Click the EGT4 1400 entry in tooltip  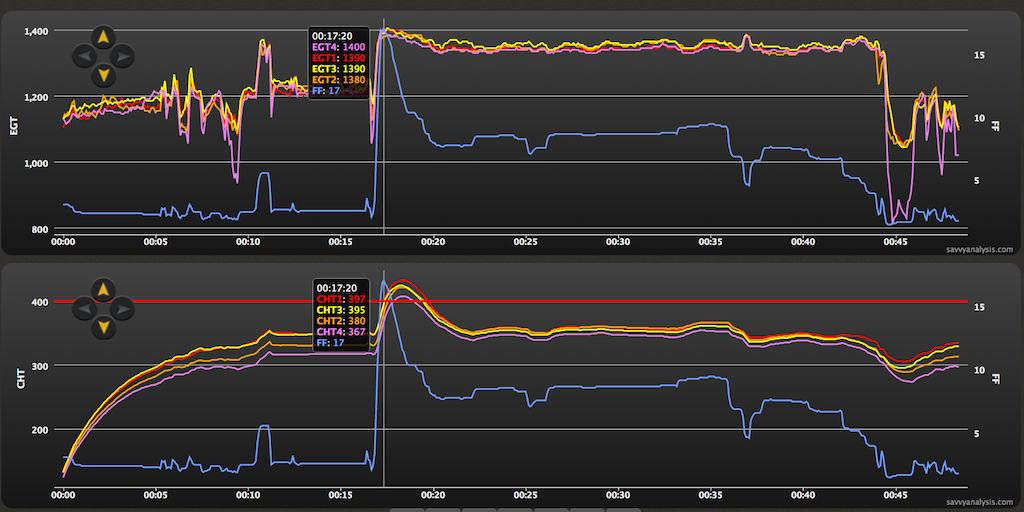point(339,47)
